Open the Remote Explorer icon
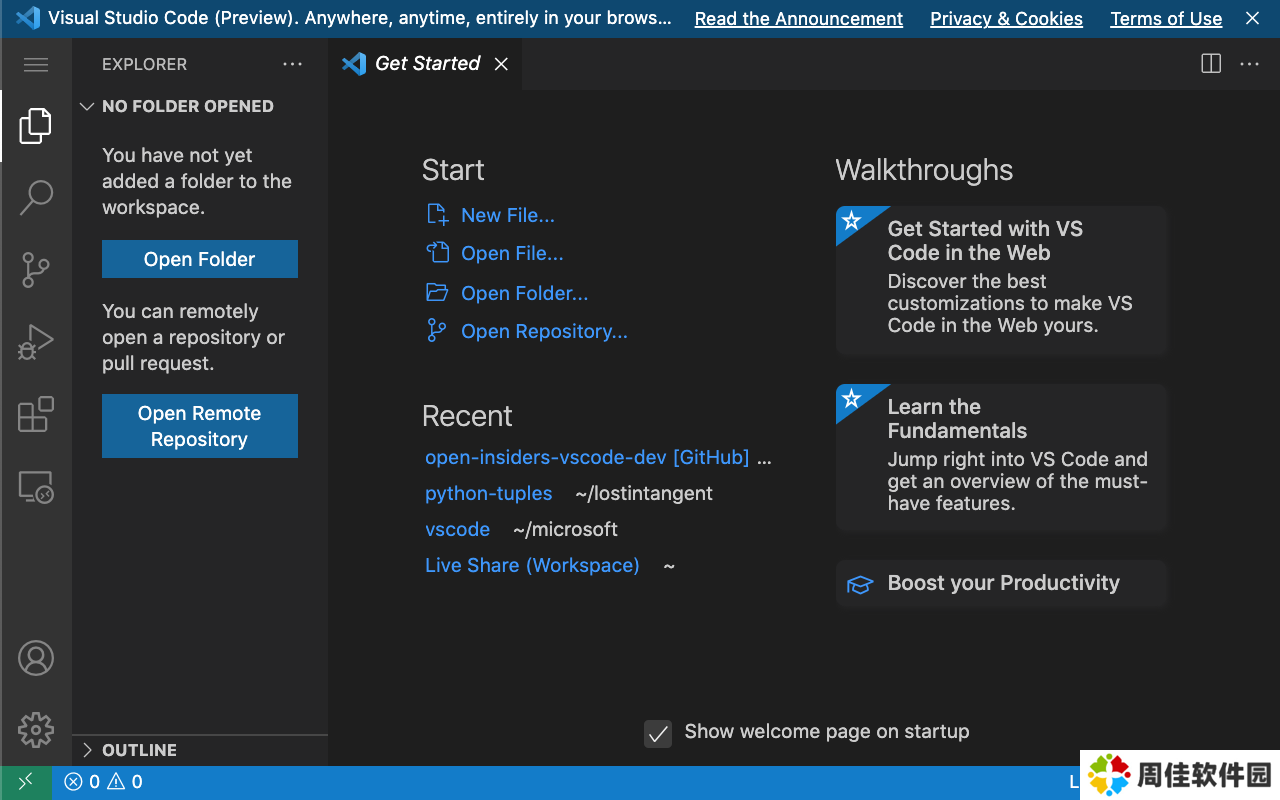The width and height of the screenshot is (1280, 800). 36,487
